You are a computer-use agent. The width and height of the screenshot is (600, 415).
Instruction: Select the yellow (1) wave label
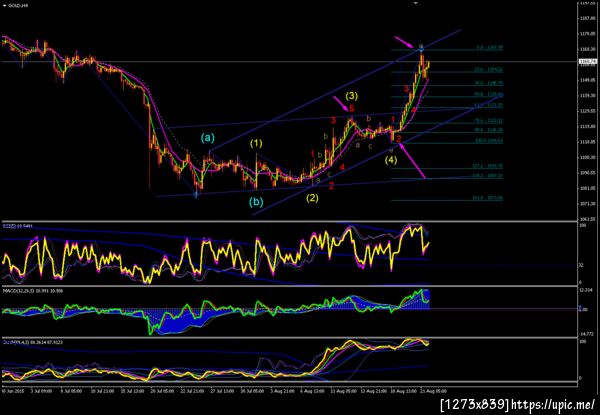256,144
